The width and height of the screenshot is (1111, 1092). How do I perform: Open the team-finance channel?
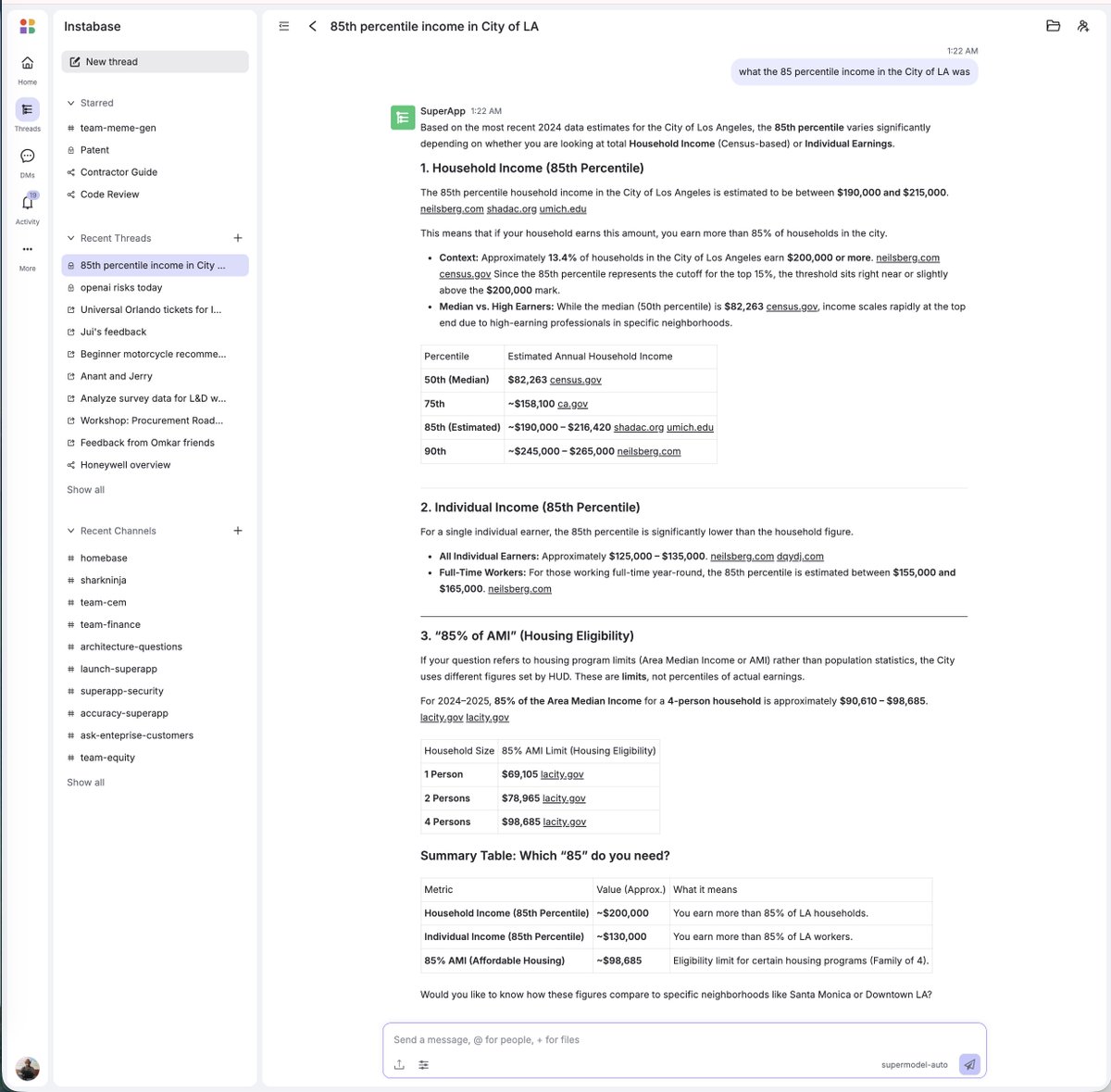coord(156,625)
